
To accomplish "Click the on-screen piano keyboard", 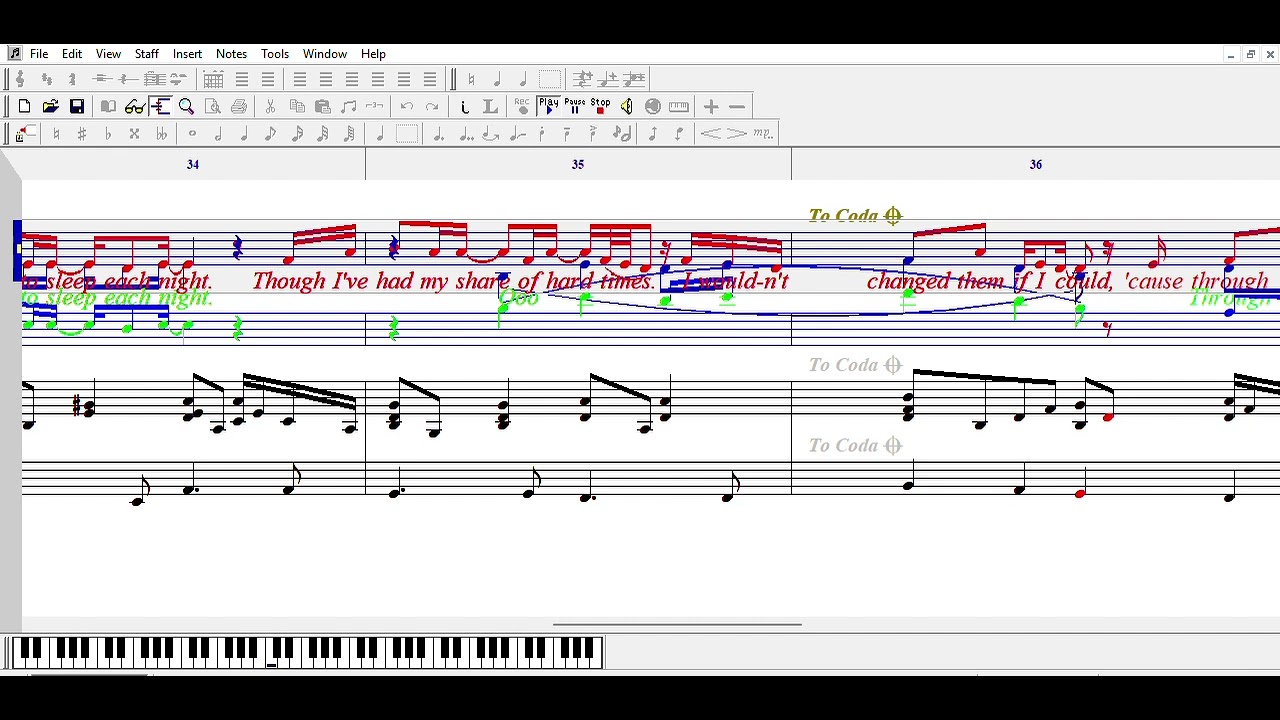I will 308,652.
